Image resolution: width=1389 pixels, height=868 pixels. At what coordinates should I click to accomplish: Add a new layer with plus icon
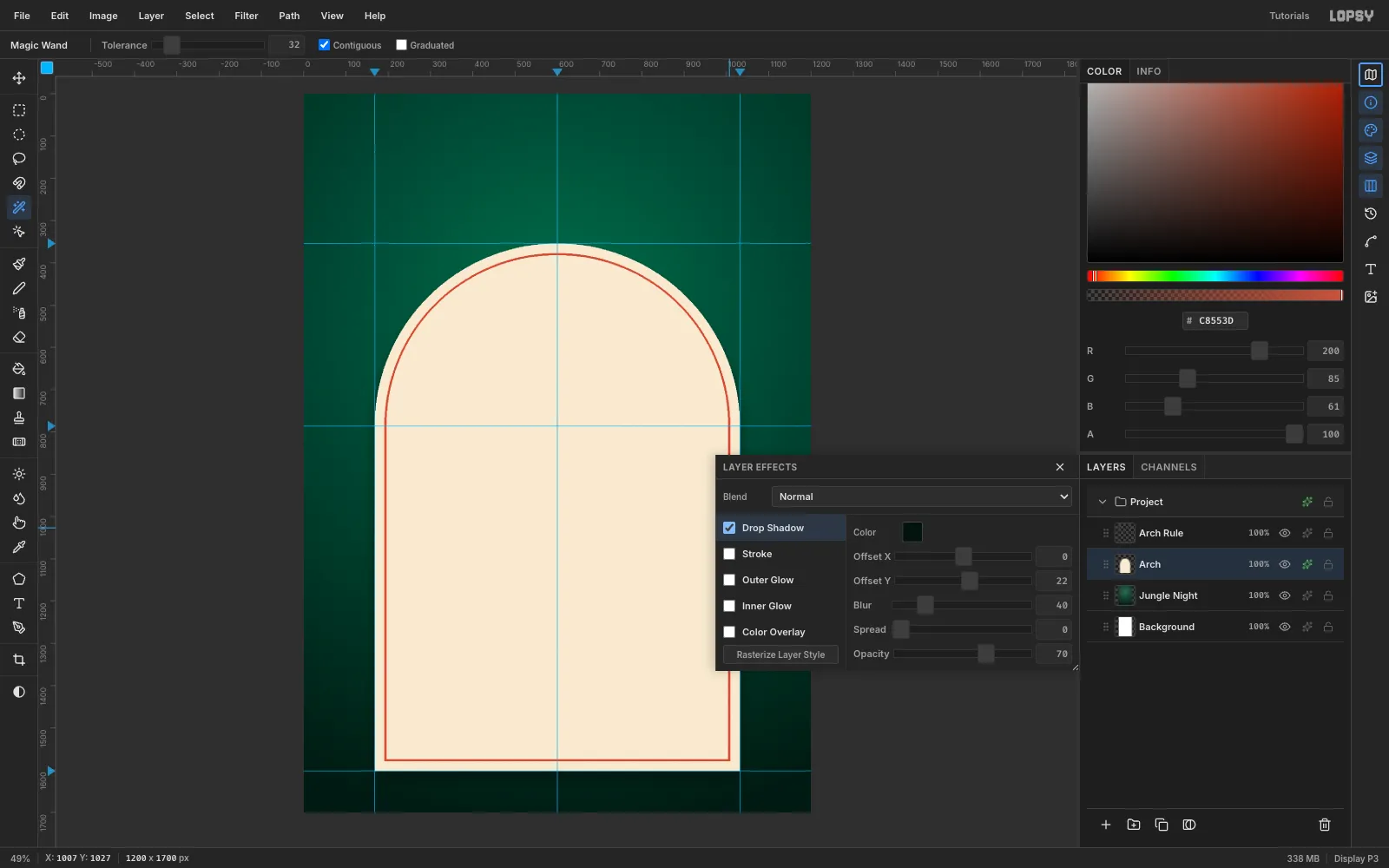point(1106,825)
